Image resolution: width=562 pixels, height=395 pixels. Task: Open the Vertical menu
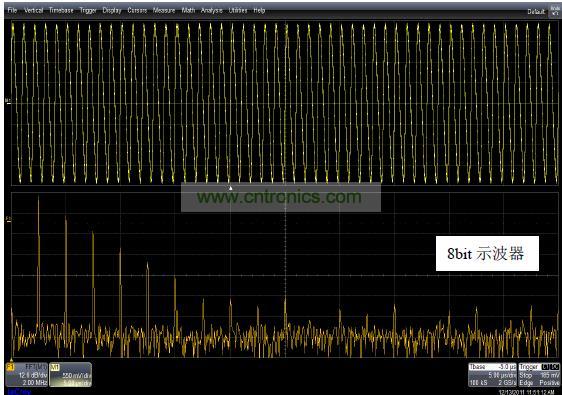tap(33, 10)
